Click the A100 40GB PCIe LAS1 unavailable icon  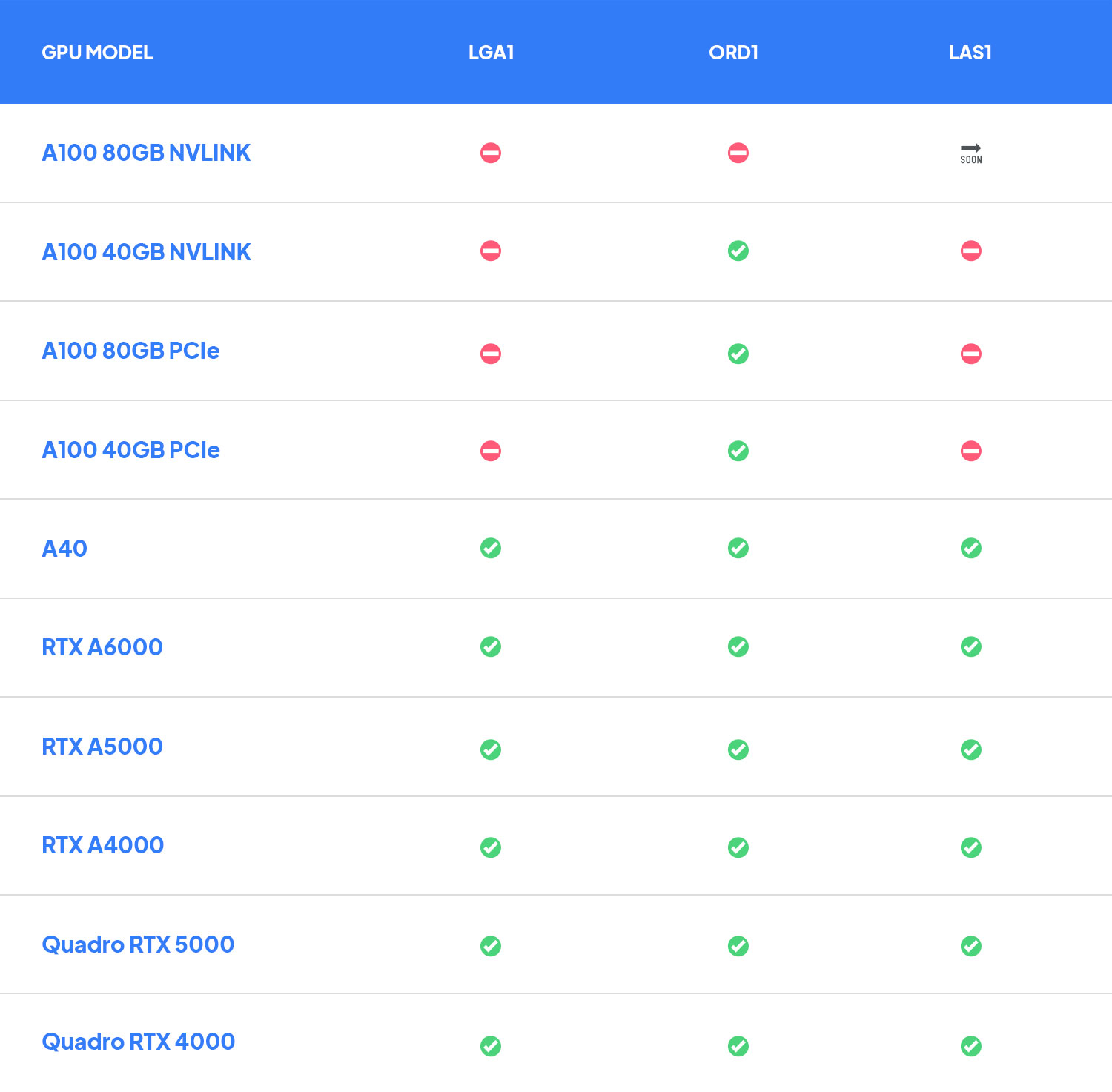pos(971,451)
